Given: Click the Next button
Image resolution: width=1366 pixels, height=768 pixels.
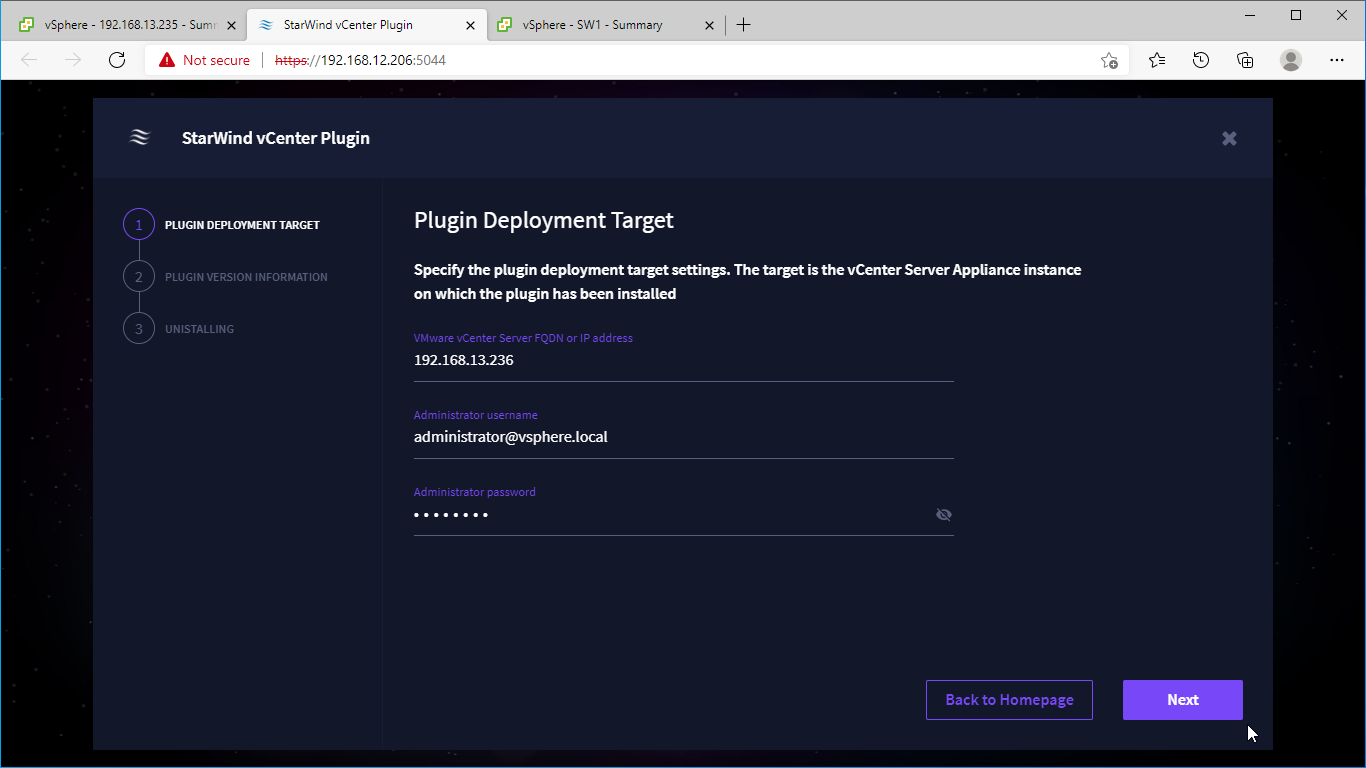Looking at the screenshot, I should [x=1182, y=700].
